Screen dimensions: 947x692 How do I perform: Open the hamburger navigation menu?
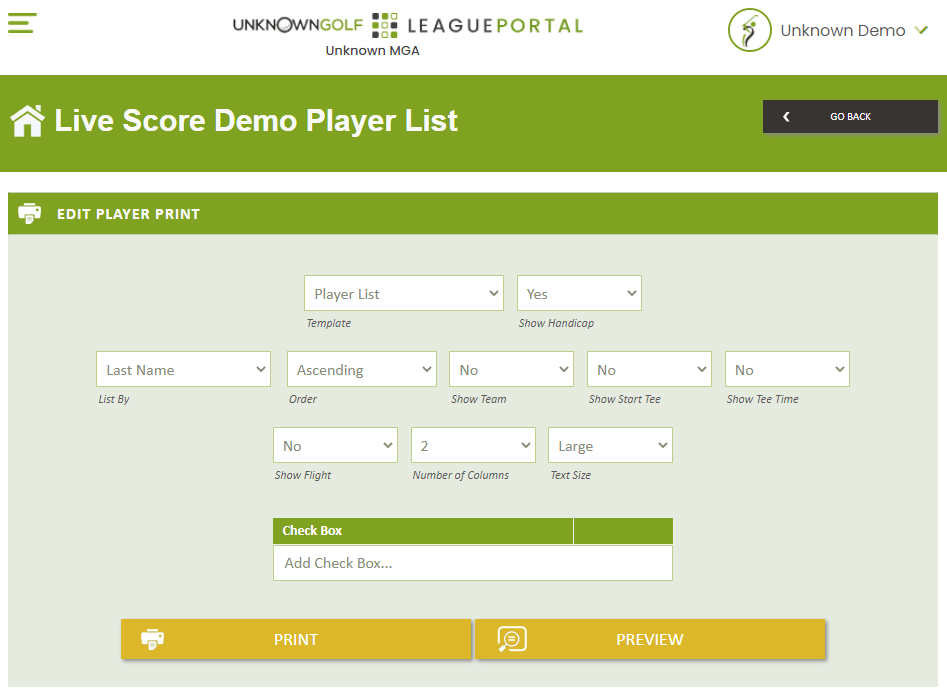coord(22,23)
